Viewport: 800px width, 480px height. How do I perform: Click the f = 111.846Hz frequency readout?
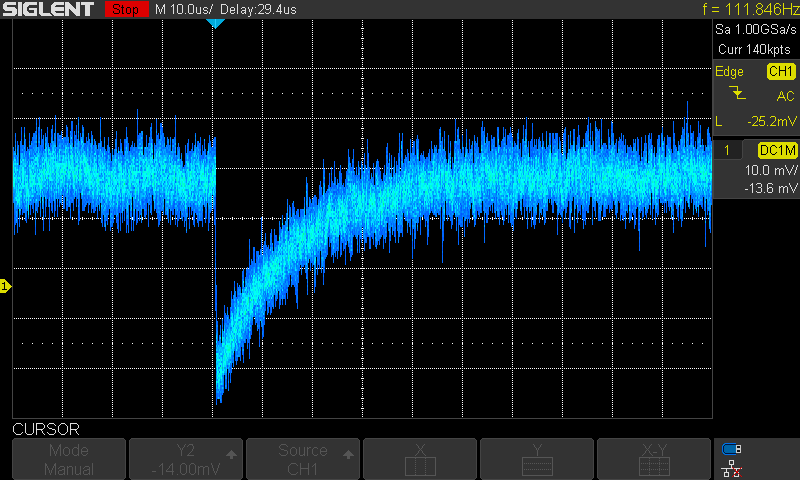751,9
